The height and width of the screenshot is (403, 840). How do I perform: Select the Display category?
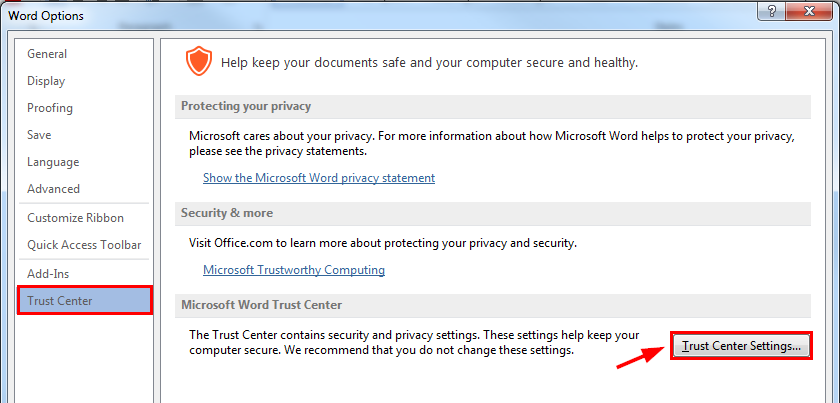(46, 81)
